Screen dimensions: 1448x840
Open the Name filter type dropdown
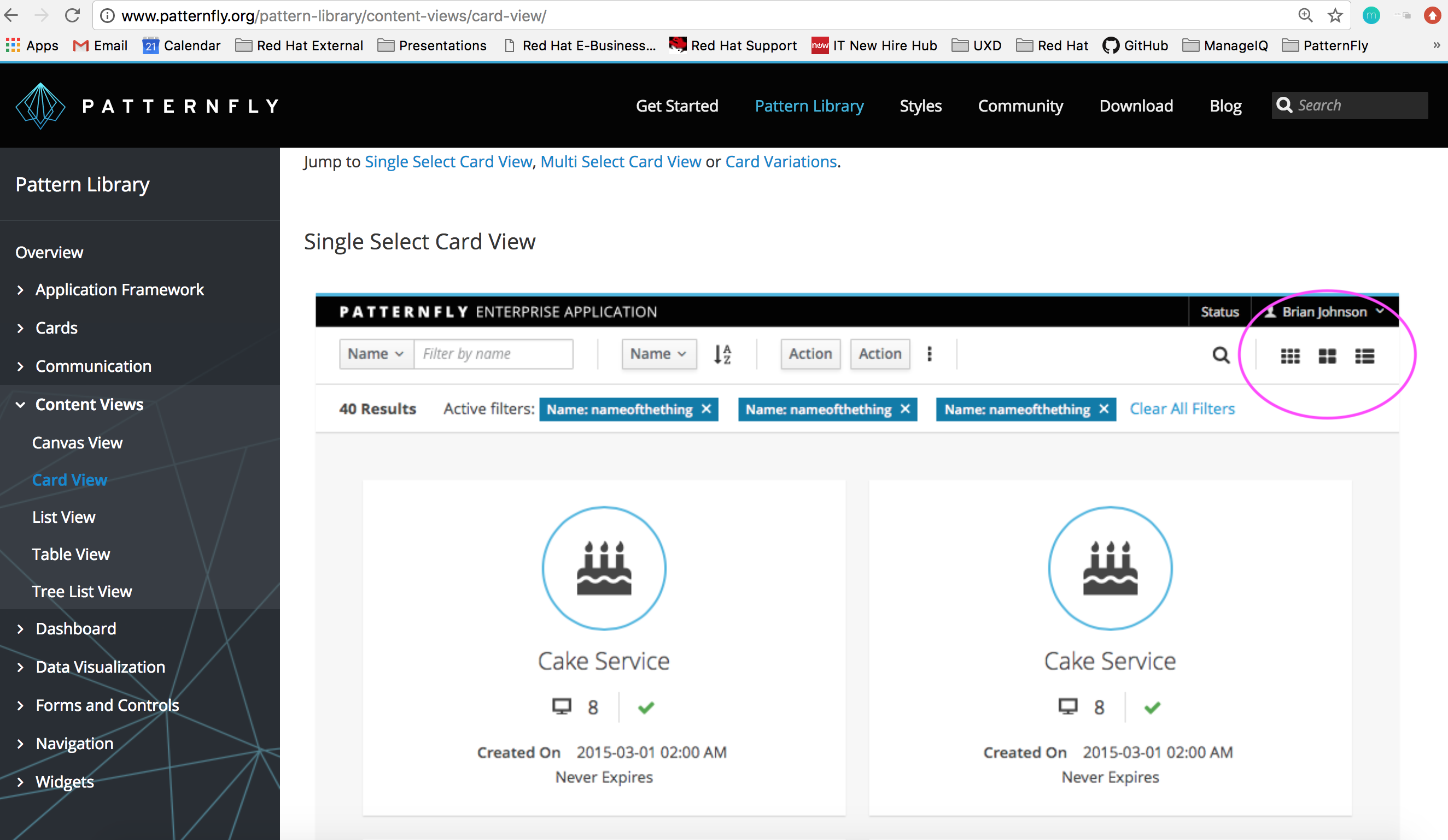[375, 354]
